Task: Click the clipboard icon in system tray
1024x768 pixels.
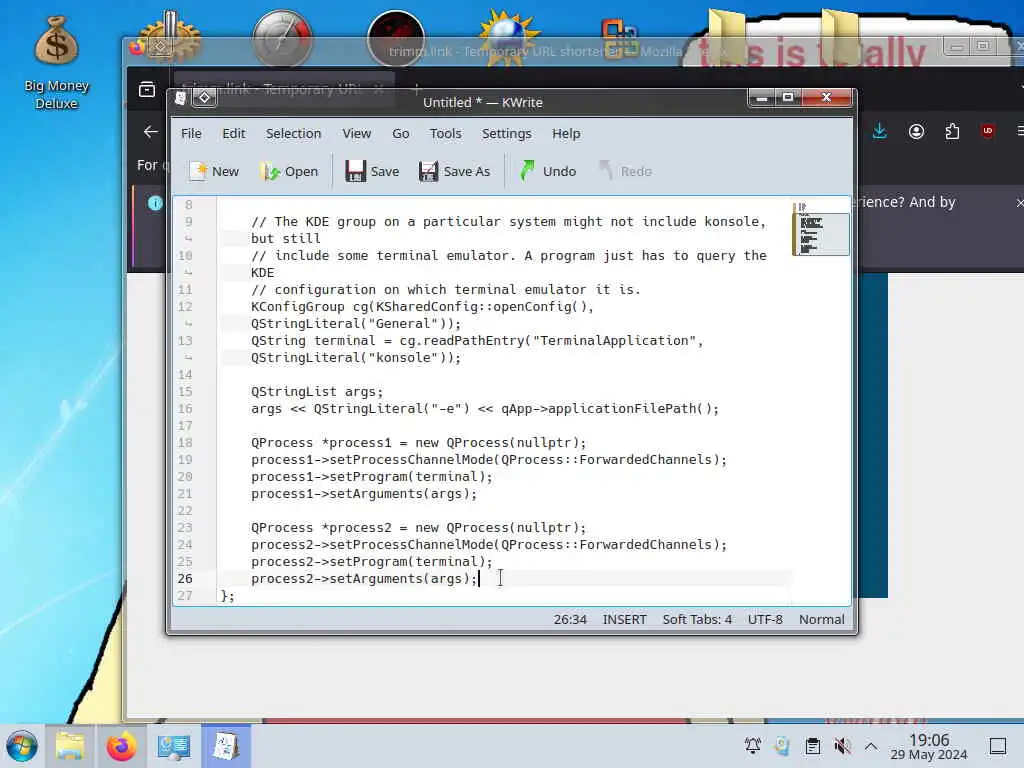Action: click(x=812, y=746)
